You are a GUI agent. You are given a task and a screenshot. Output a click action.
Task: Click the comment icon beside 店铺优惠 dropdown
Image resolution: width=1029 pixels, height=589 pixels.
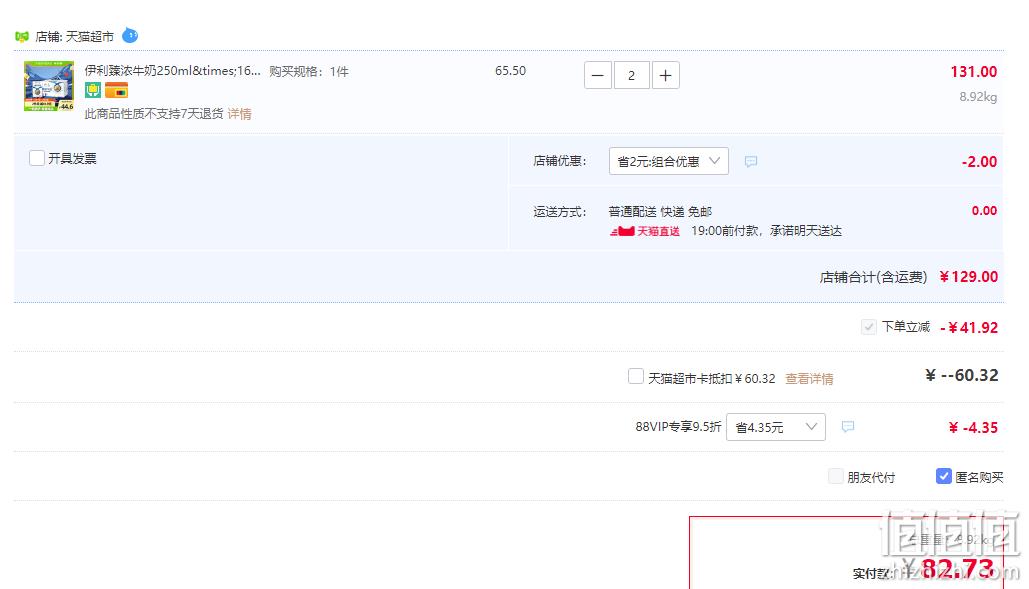tap(751, 161)
